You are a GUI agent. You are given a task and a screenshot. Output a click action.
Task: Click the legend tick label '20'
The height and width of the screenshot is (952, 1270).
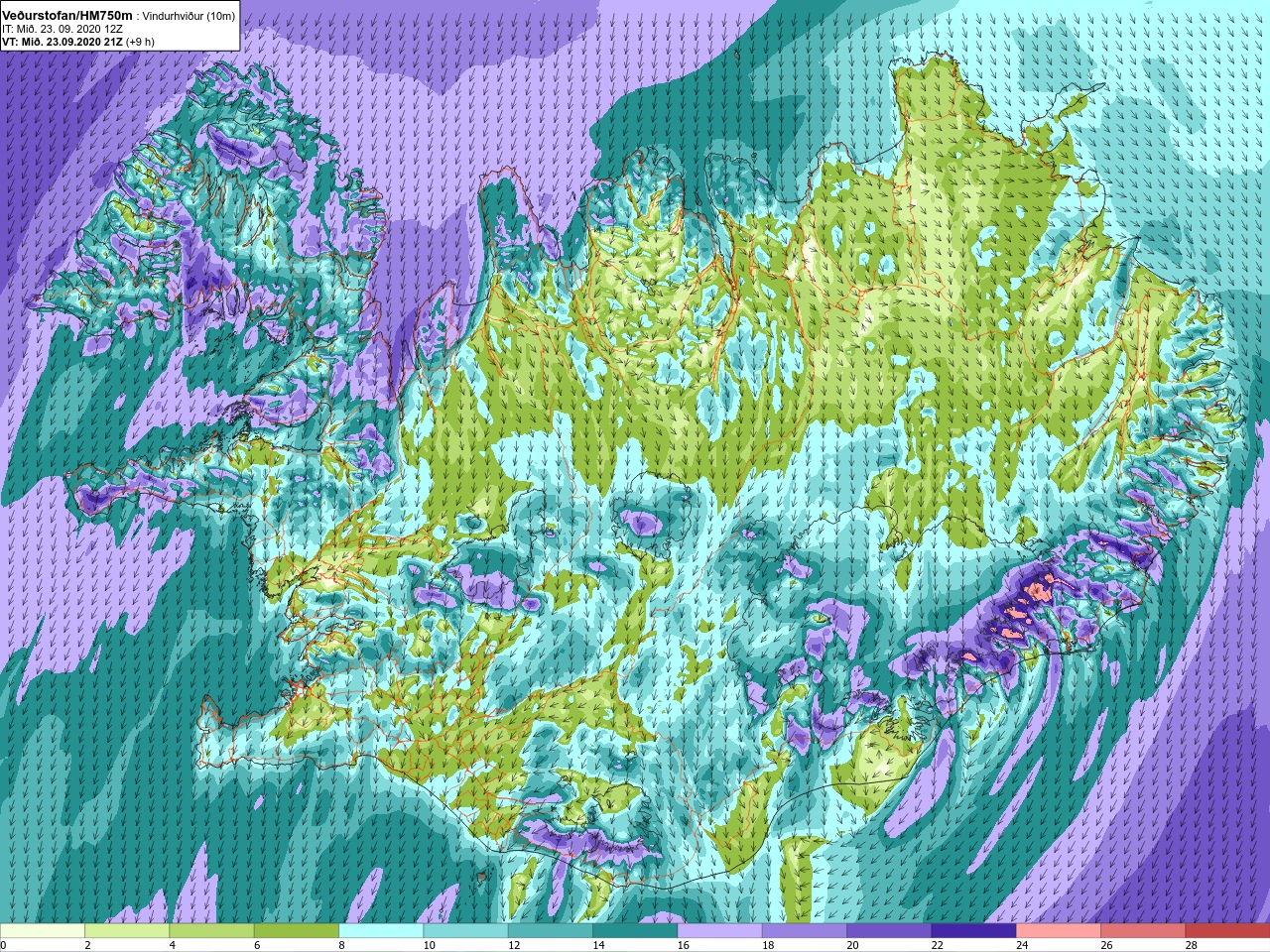click(852, 945)
